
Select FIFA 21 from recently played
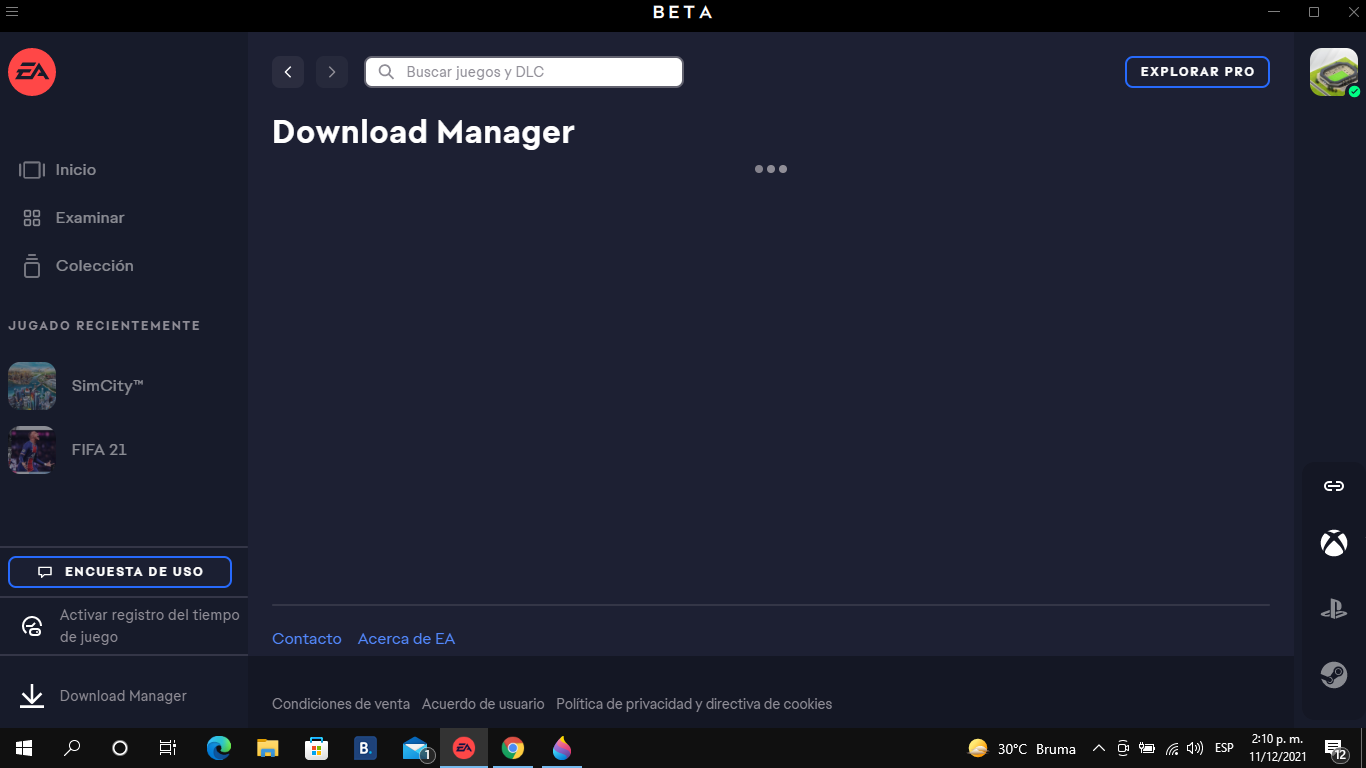(68, 450)
